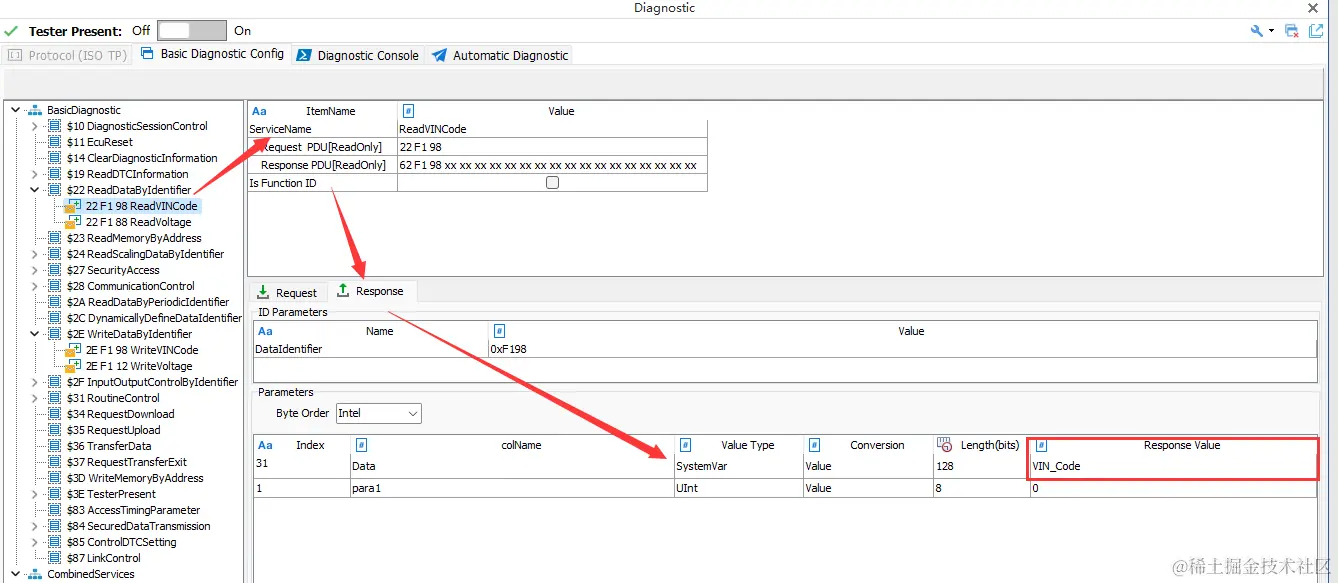Select the $84 SecuredDataTransmission tree item
This screenshot has height=583, width=1338.
(138, 526)
